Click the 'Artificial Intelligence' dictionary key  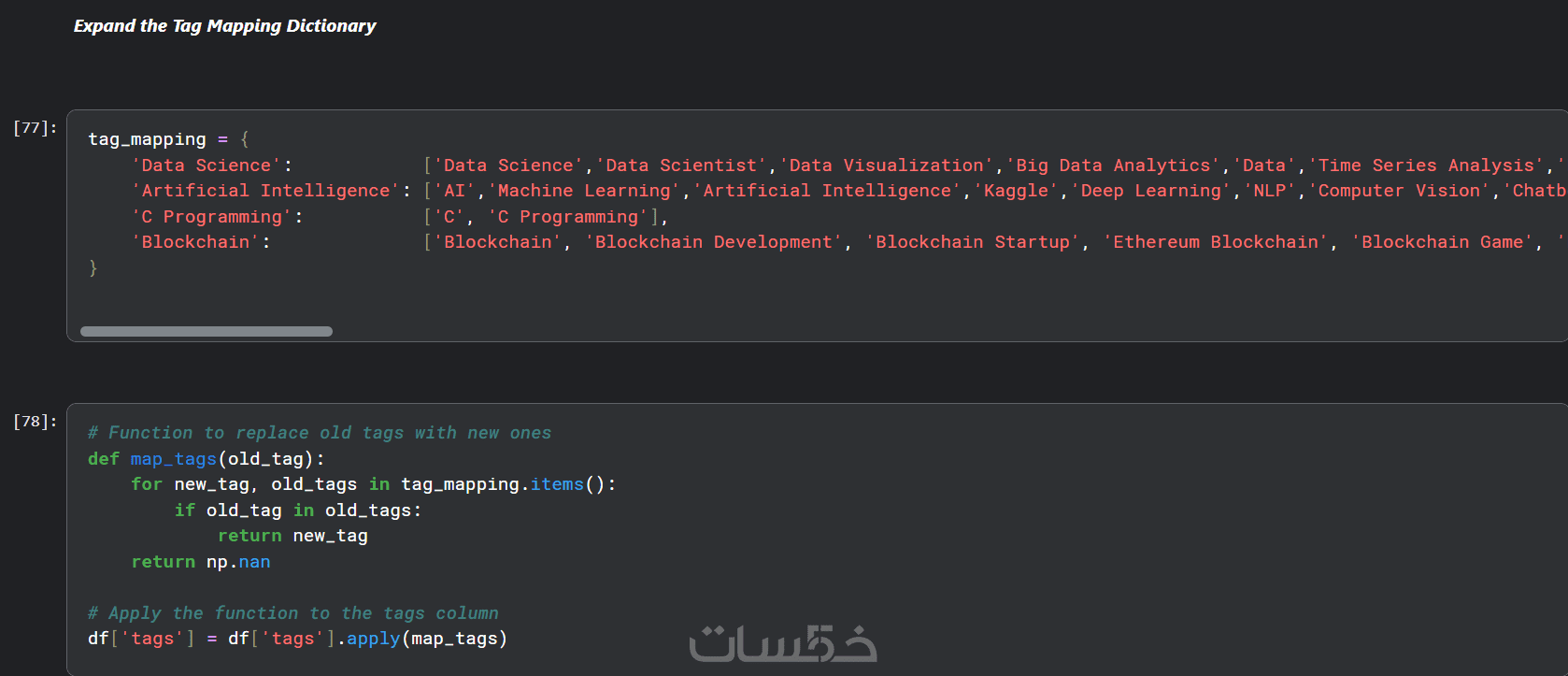point(265,191)
